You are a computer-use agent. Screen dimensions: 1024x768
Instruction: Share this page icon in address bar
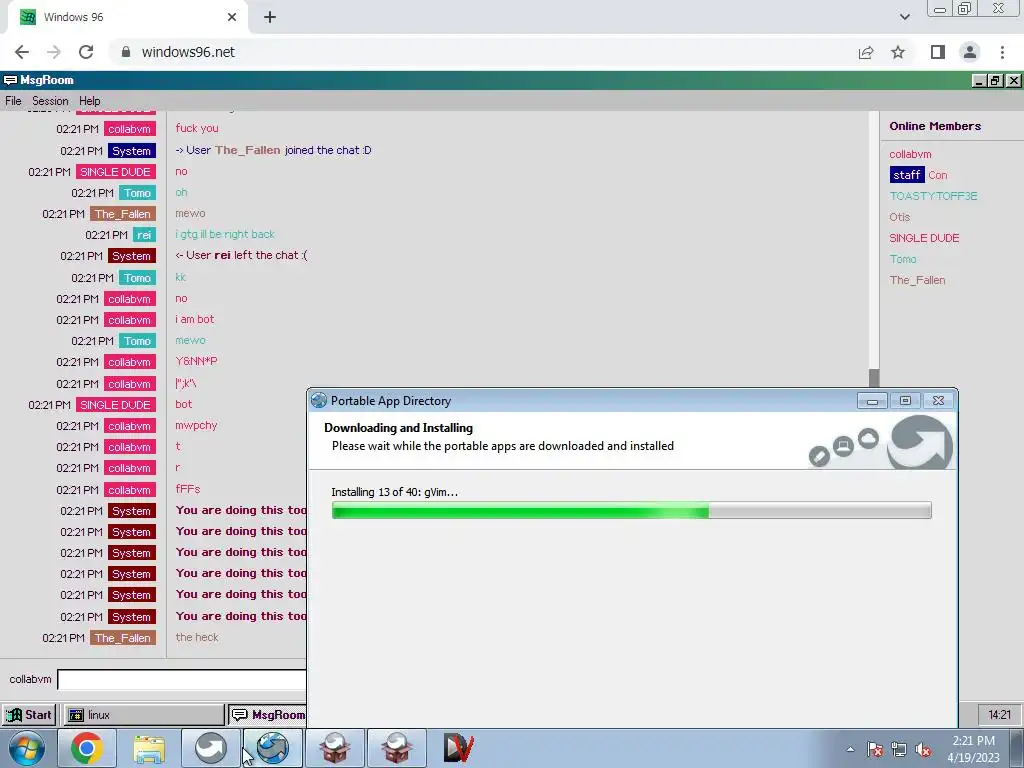tap(866, 52)
